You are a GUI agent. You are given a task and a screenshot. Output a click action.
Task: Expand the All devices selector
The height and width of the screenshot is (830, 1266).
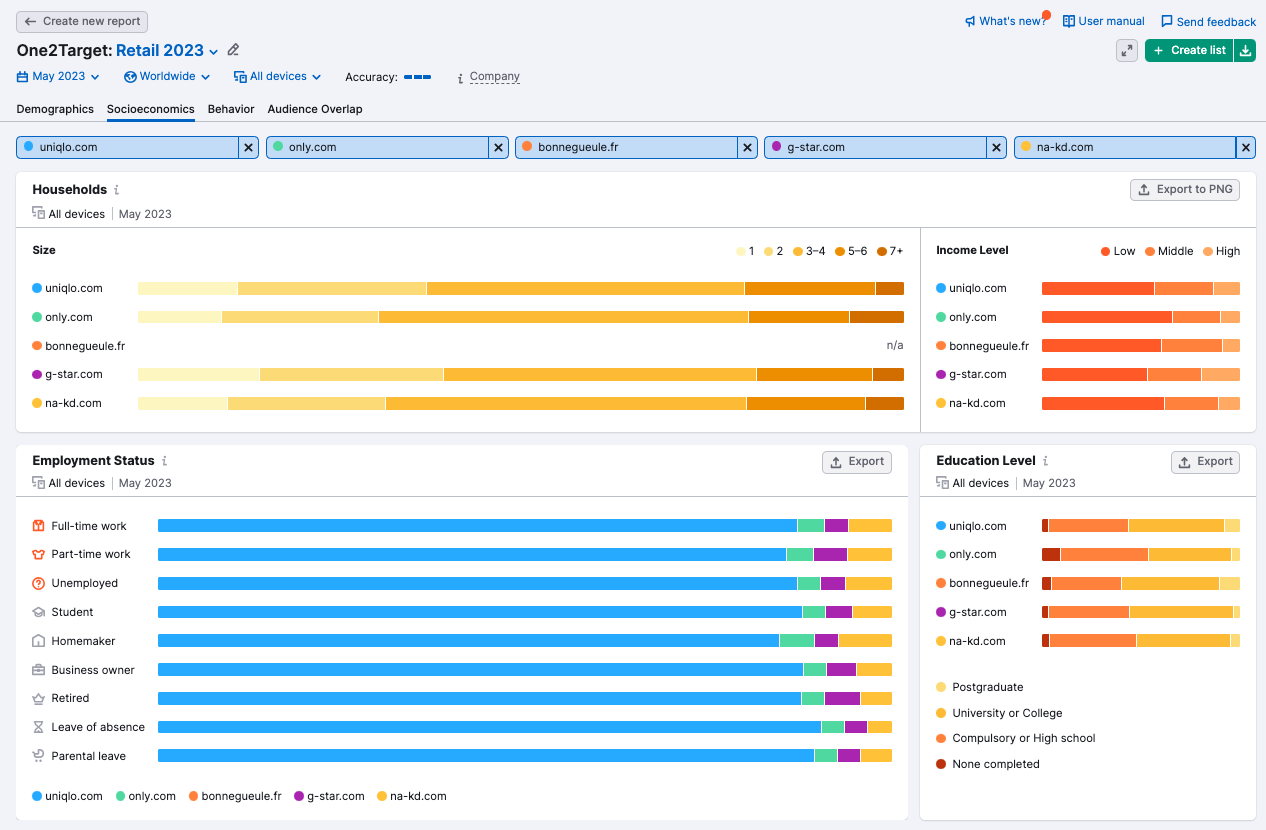[277, 76]
